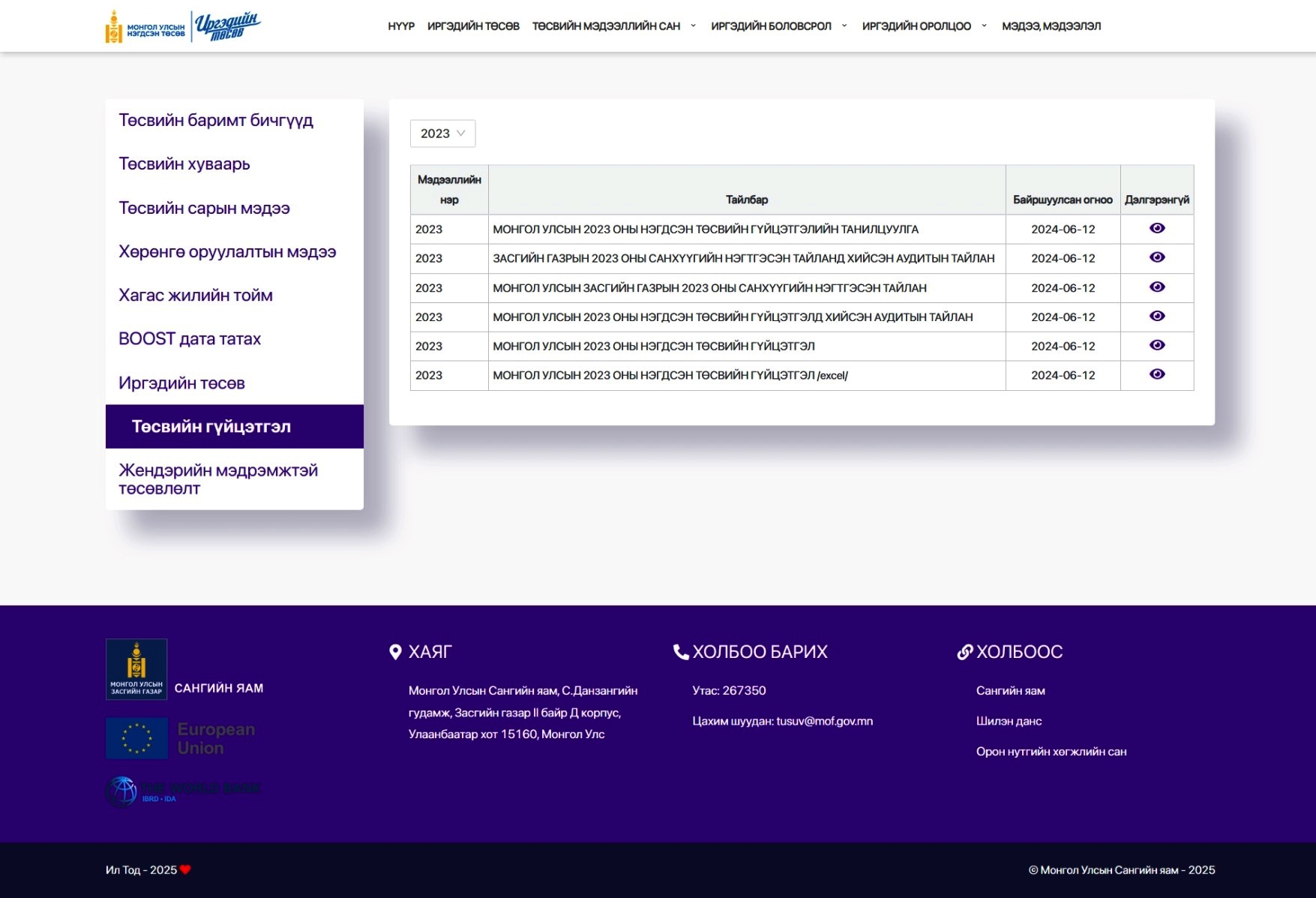
Task: Click eye icon in fourth table row
Action: [1157, 316]
